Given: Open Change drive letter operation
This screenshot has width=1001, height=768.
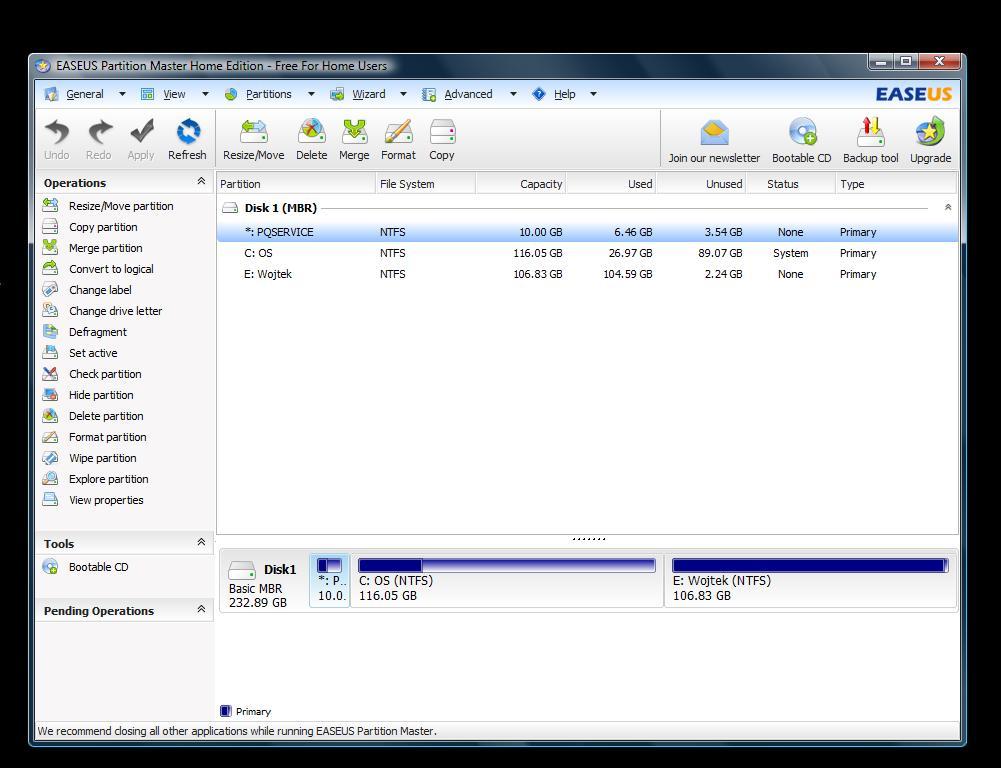Looking at the screenshot, I should [x=102, y=312].
